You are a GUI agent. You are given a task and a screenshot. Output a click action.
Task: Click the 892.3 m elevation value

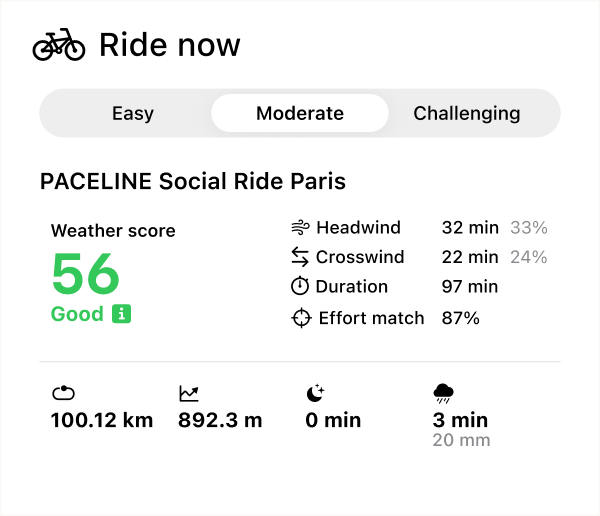220,420
